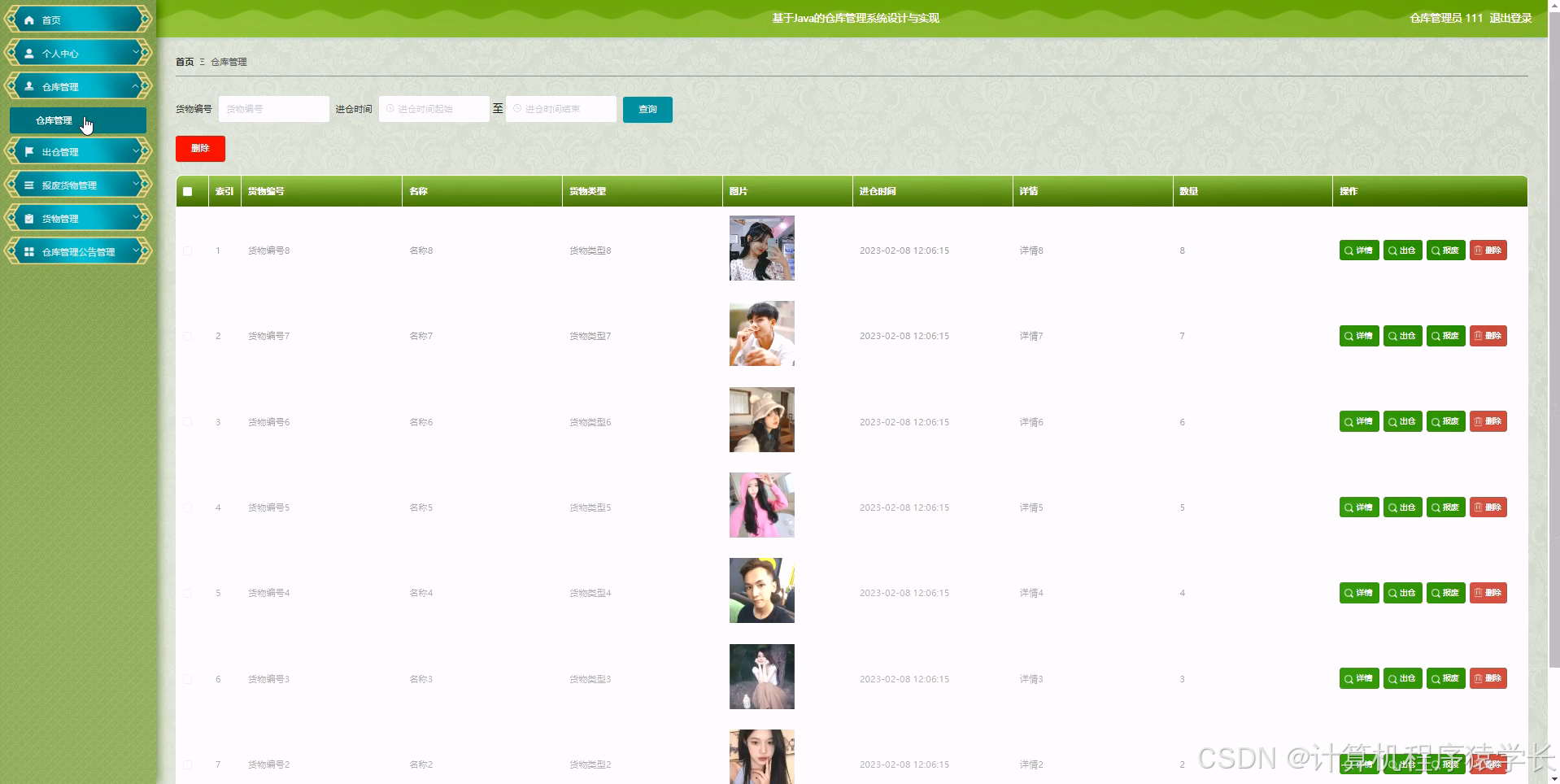Click trash 删除 button in 货物编号7 row
The height and width of the screenshot is (784, 1560).
1488,336
